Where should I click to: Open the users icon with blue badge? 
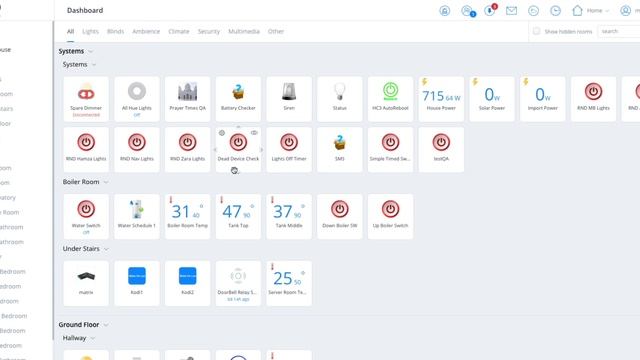tap(468, 11)
